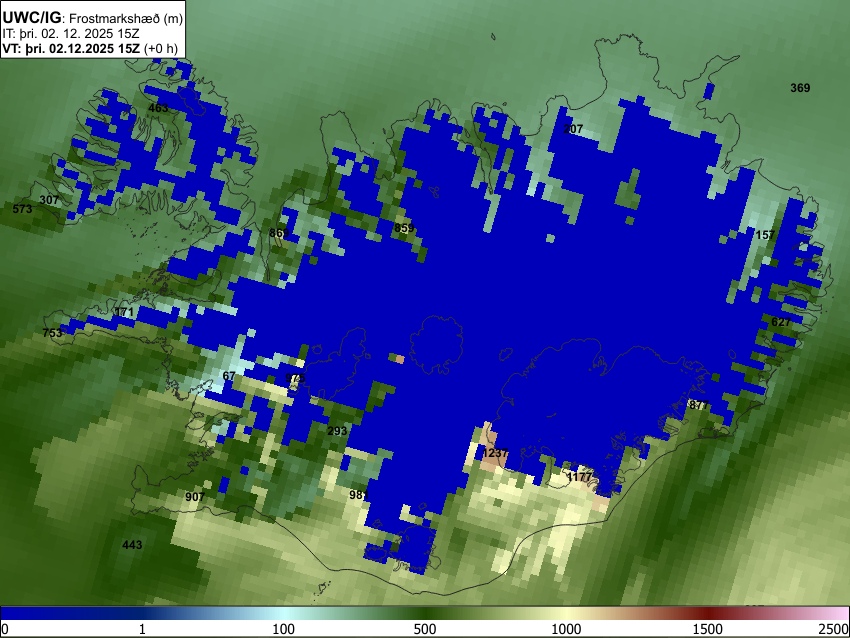The image size is (850, 638).
Task: Click the 2500 label on the legend
Action: (834, 629)
